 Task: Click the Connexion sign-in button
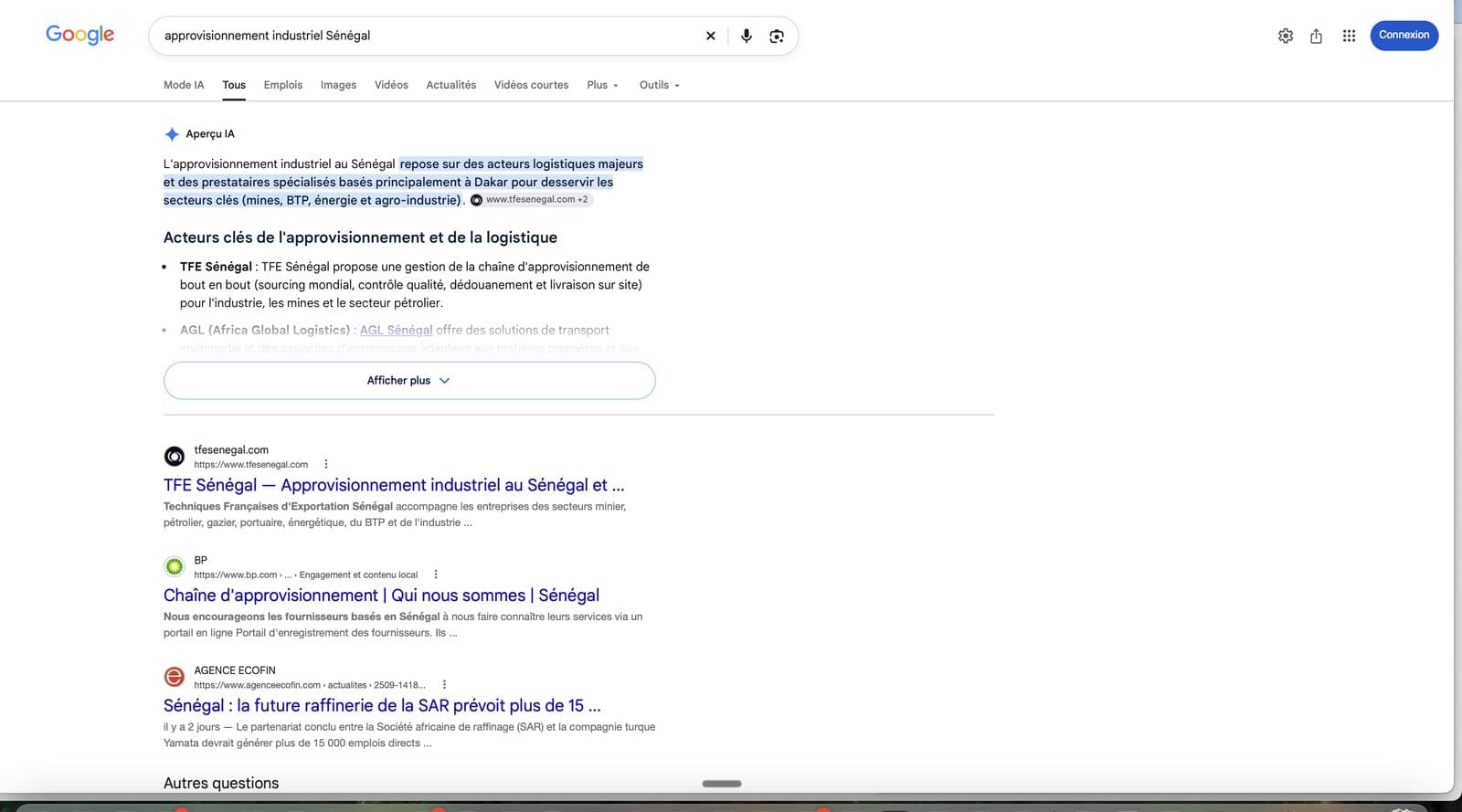(1404, 36)
